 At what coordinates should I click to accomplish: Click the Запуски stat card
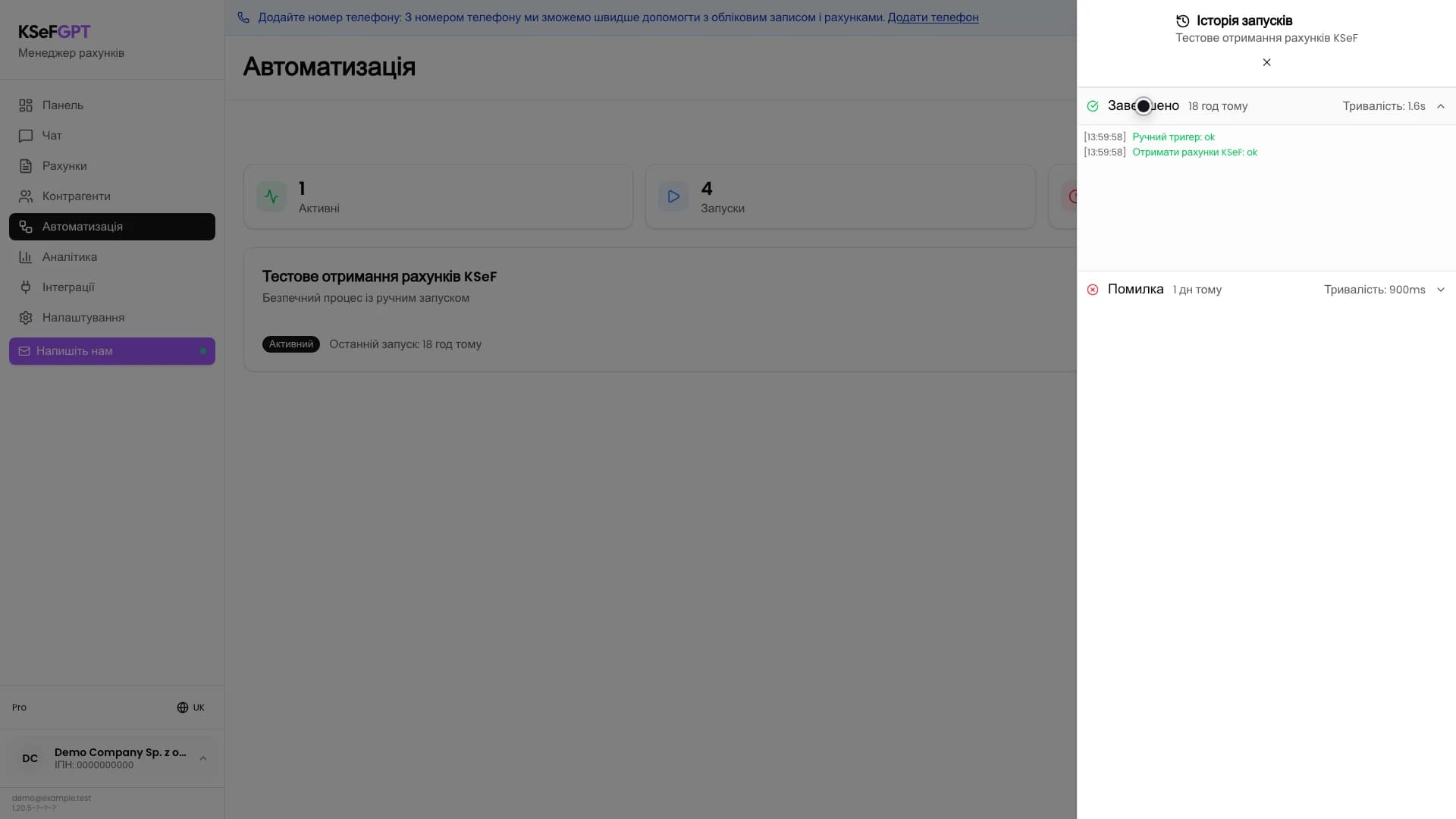(x=840, y=196)
